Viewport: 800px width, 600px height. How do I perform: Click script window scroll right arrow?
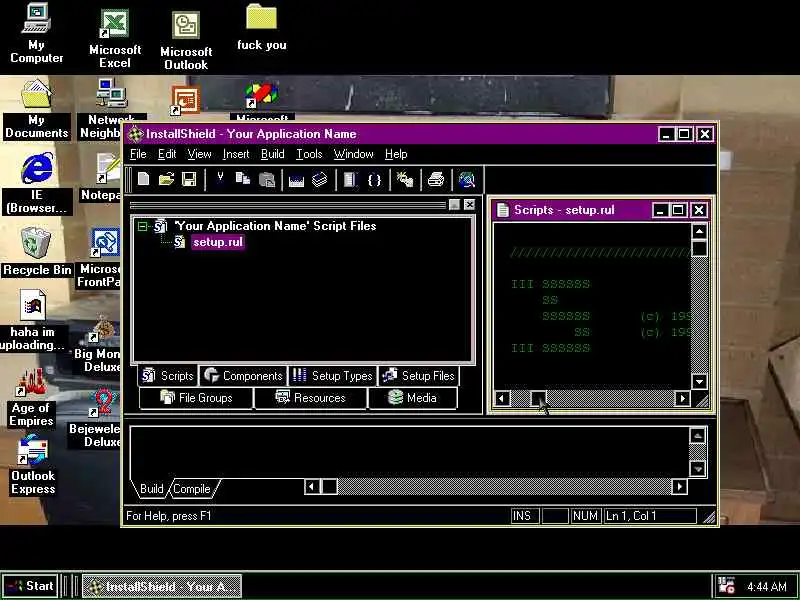[x=682, y=398]
